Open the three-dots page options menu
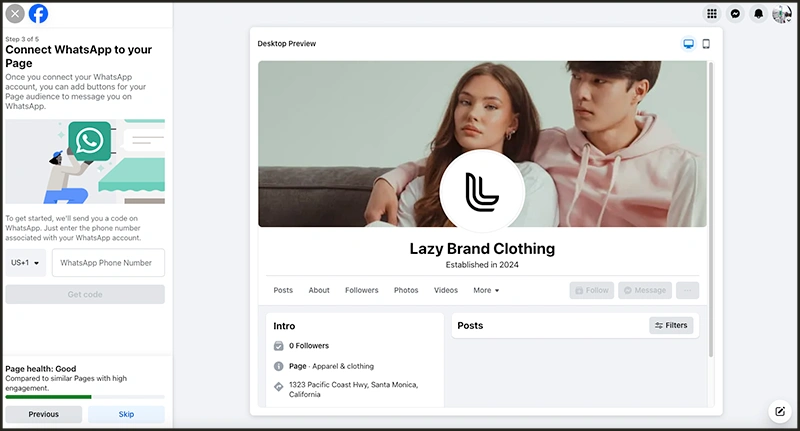Screen dimensions: 800x431 point(687,290)
